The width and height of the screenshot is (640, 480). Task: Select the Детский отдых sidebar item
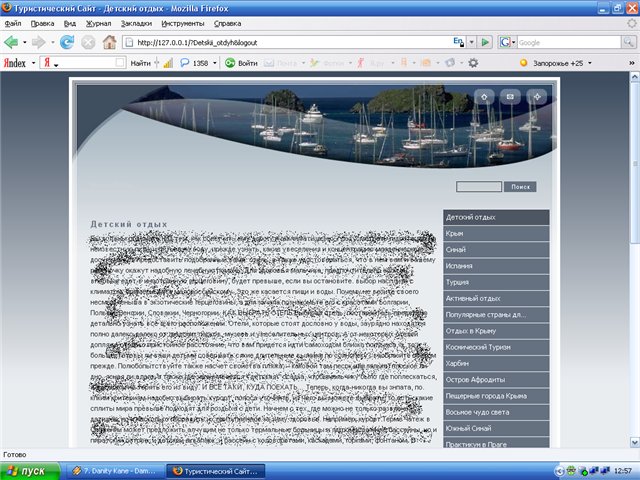pyautogui.click(x=496, y=217)
